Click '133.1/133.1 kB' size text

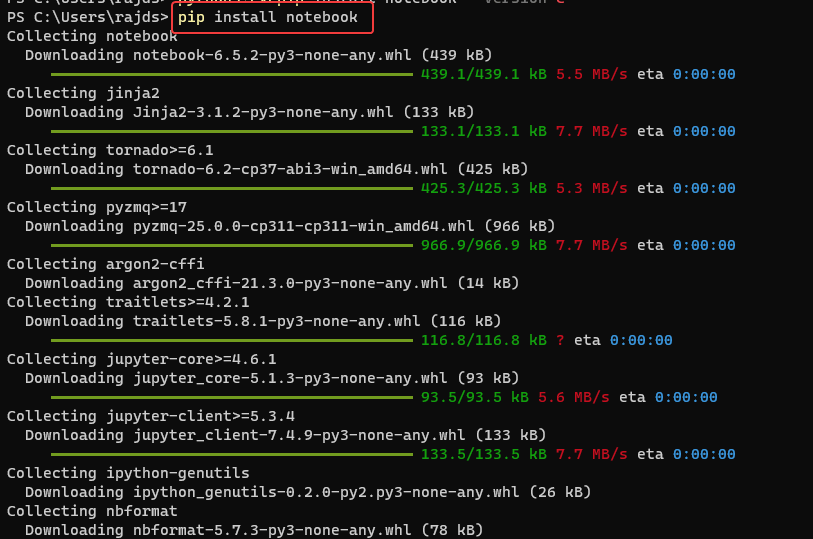coord(483,131)
